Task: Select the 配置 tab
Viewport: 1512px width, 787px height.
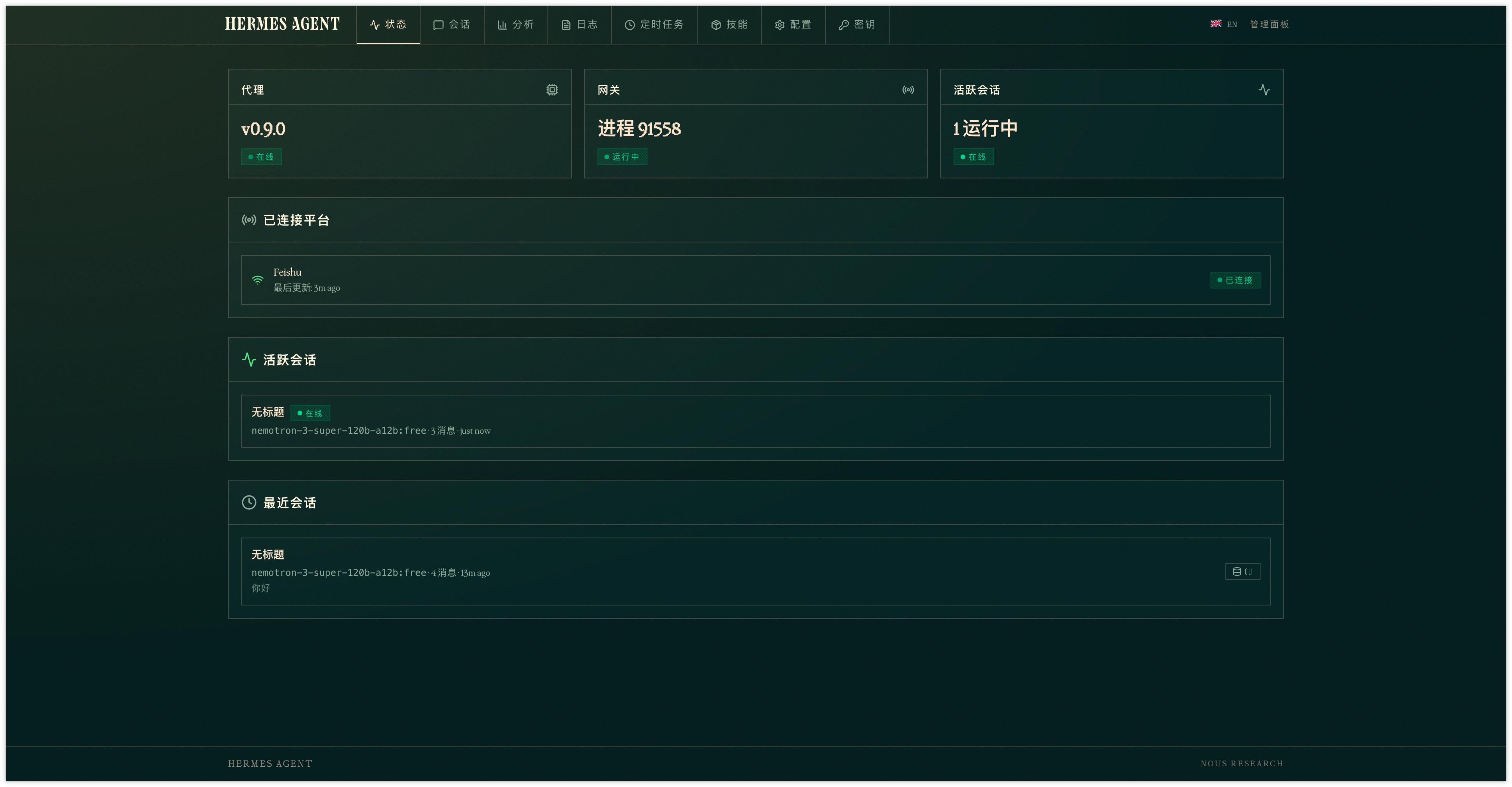Action: click(793, 25)
